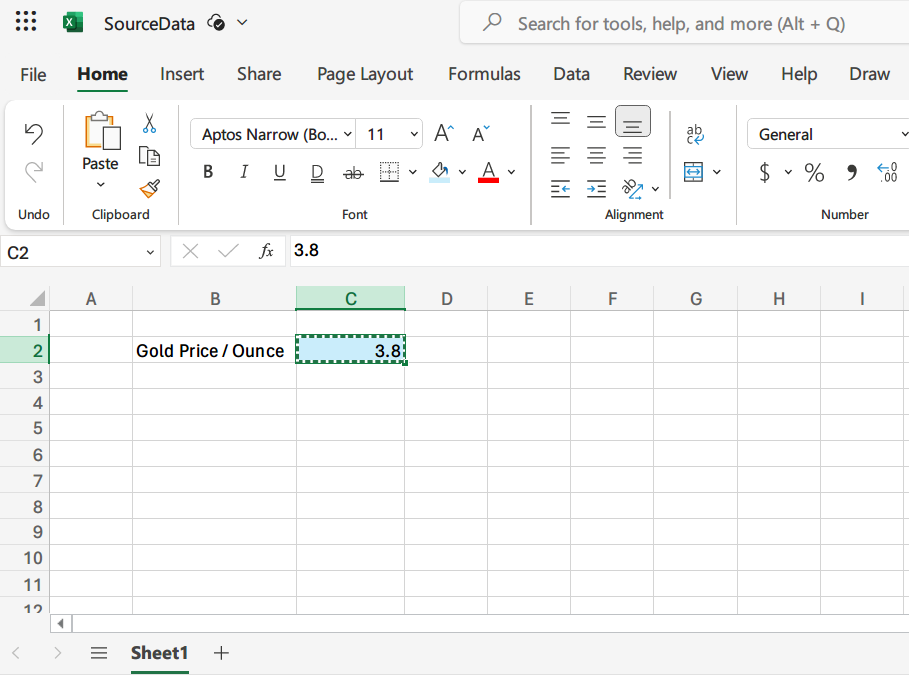This screenshot has width=909, height=681.
Task: Switch to the Formulas ribbon tab
Action: click(x=484, y=74)
